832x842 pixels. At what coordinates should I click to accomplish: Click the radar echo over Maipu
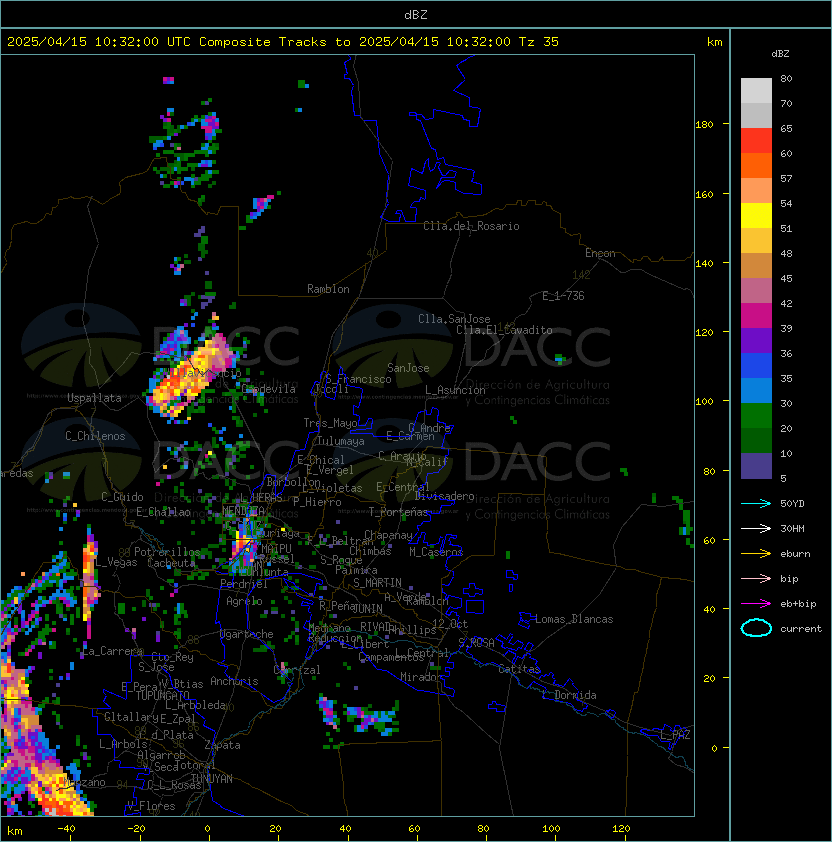pos(244,547)
